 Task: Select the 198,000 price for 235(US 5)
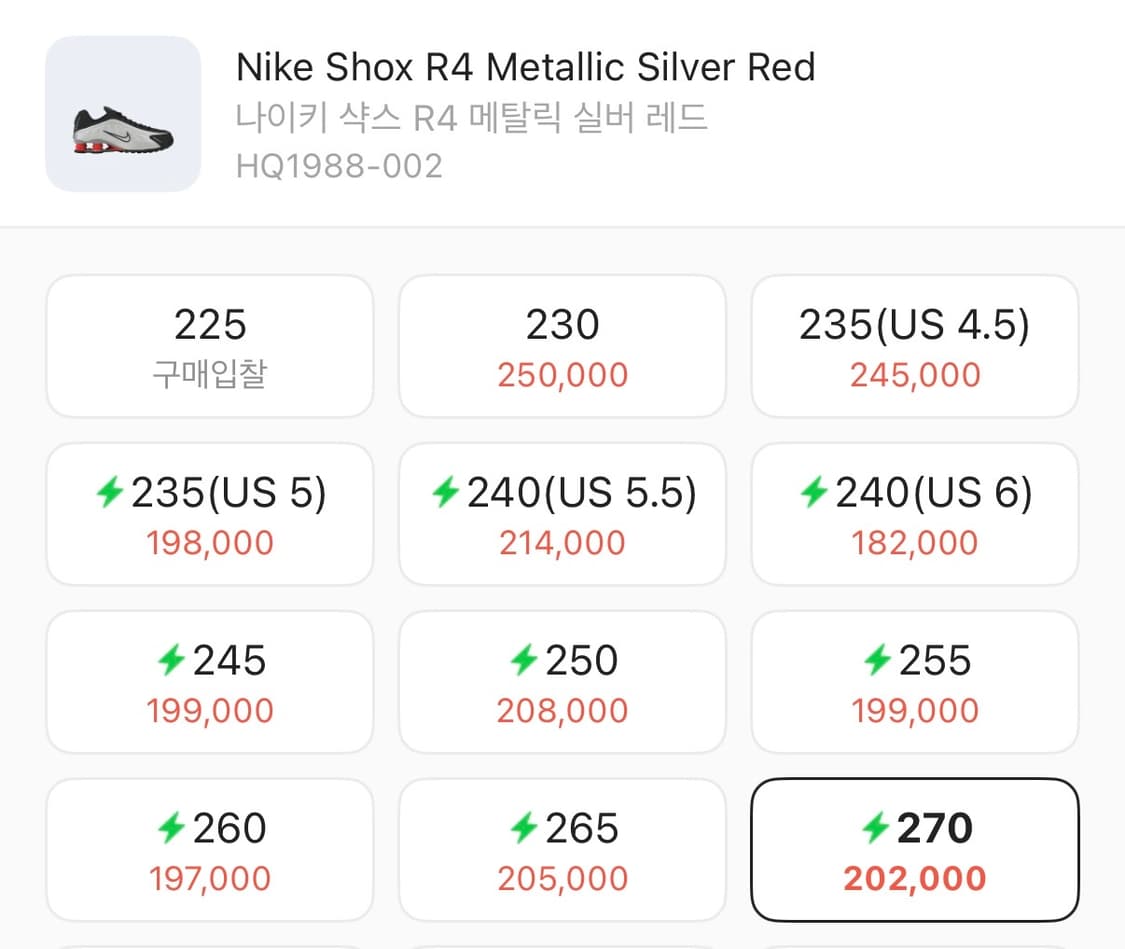tap(210, 543)
